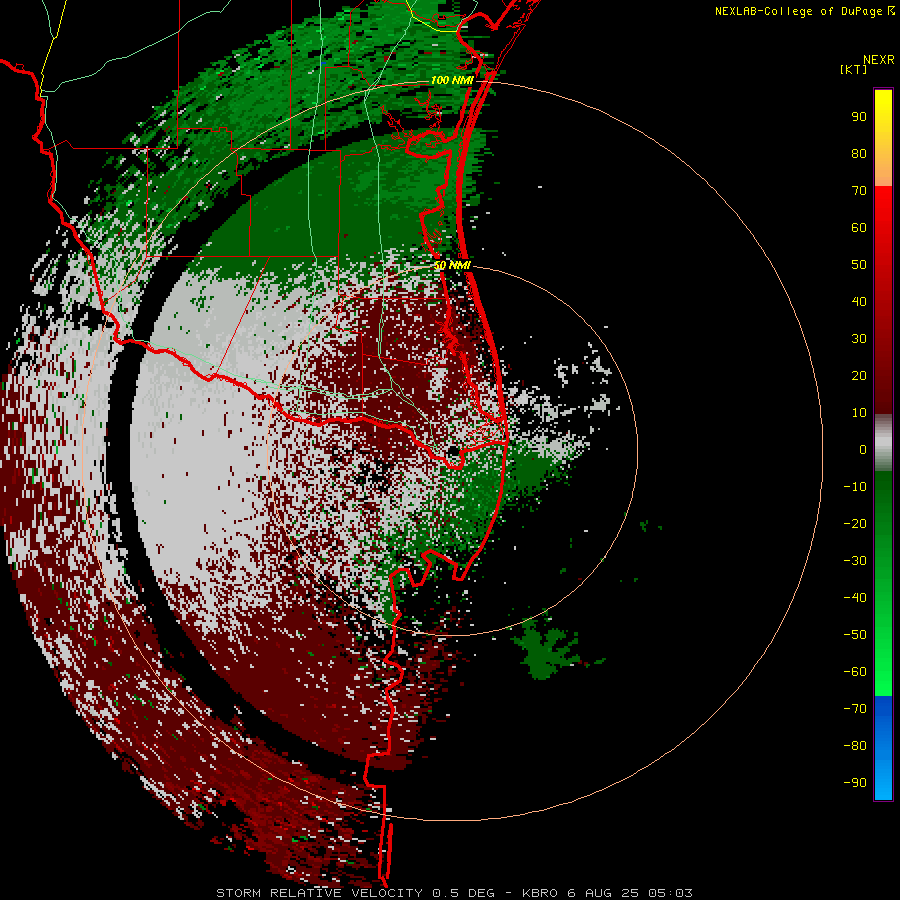Image resolution: width=900 pixels, height=900 pixels.
Task: Click the '50' scale value
Action: (x=859, y=265)
